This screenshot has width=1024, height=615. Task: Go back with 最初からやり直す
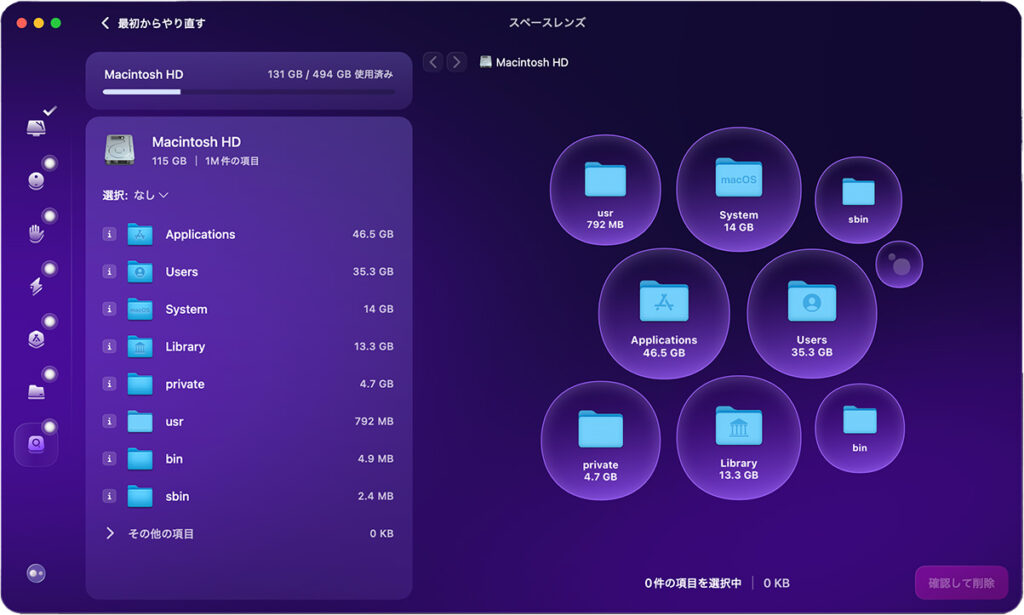click(x=153, y=23)
